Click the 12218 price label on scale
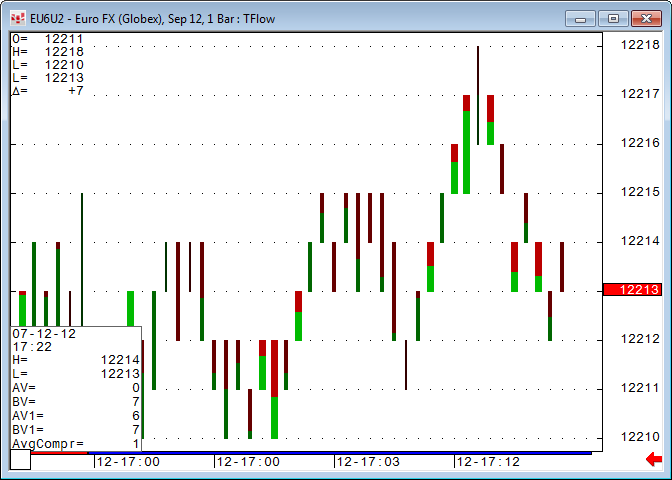 639,45
